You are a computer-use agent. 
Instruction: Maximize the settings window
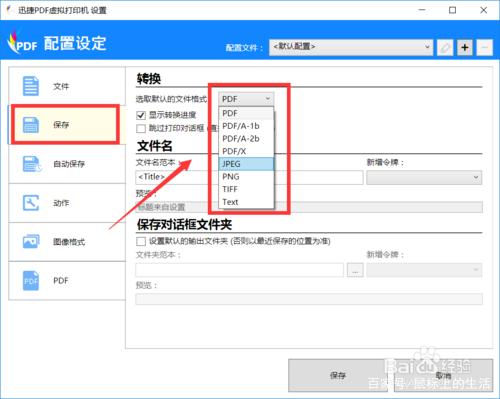[453, 10]
